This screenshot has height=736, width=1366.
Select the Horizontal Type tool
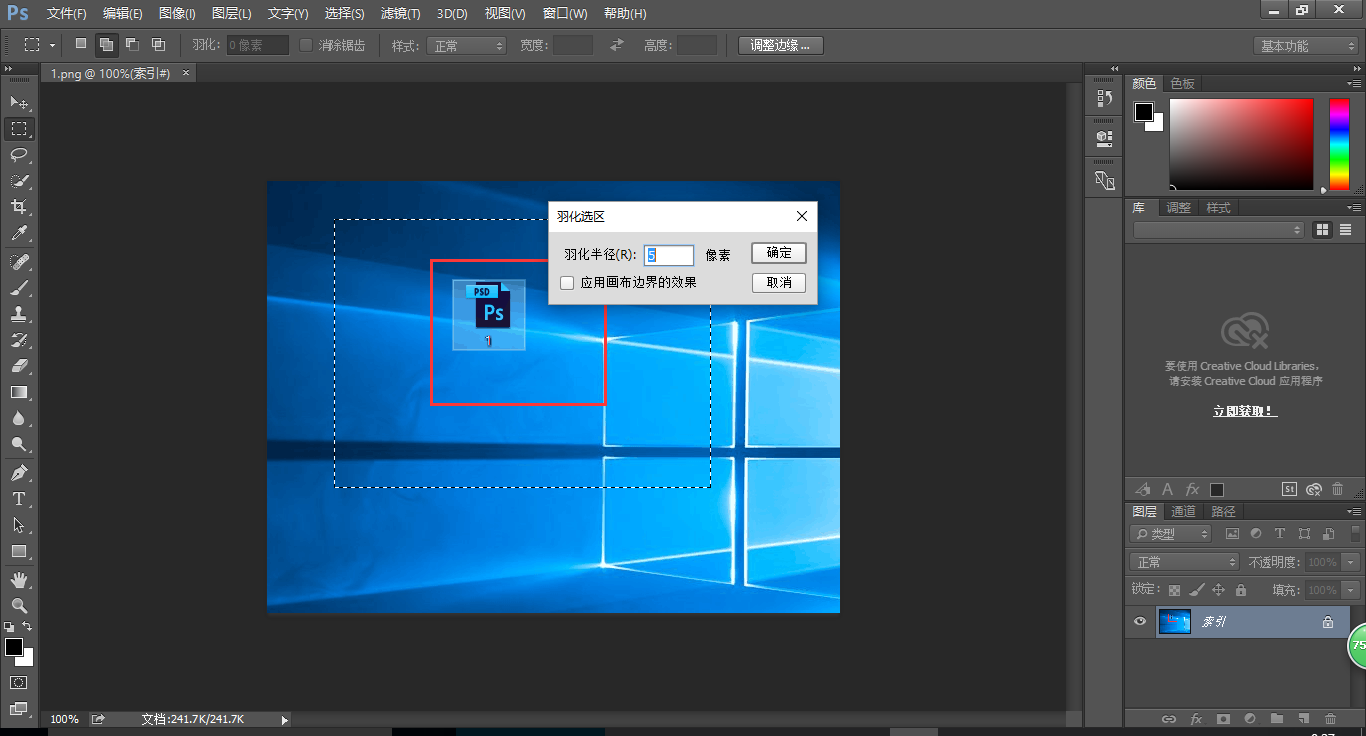tap(19, 498)
